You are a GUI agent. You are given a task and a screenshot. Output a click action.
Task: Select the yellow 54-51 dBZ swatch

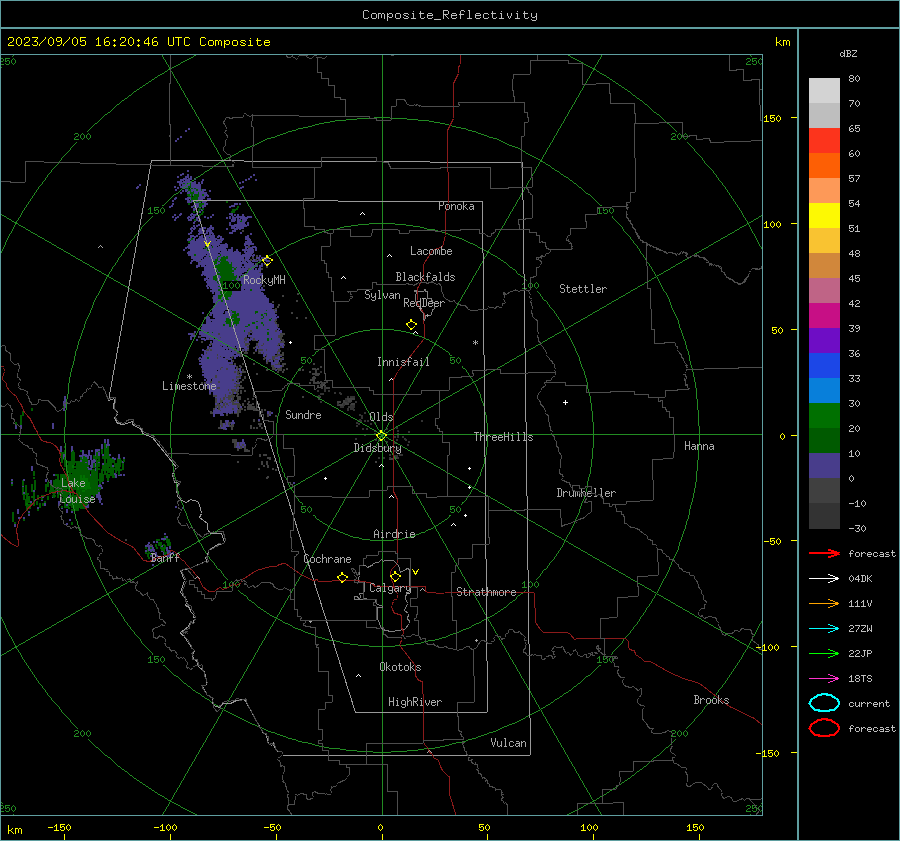click(824, 216)
